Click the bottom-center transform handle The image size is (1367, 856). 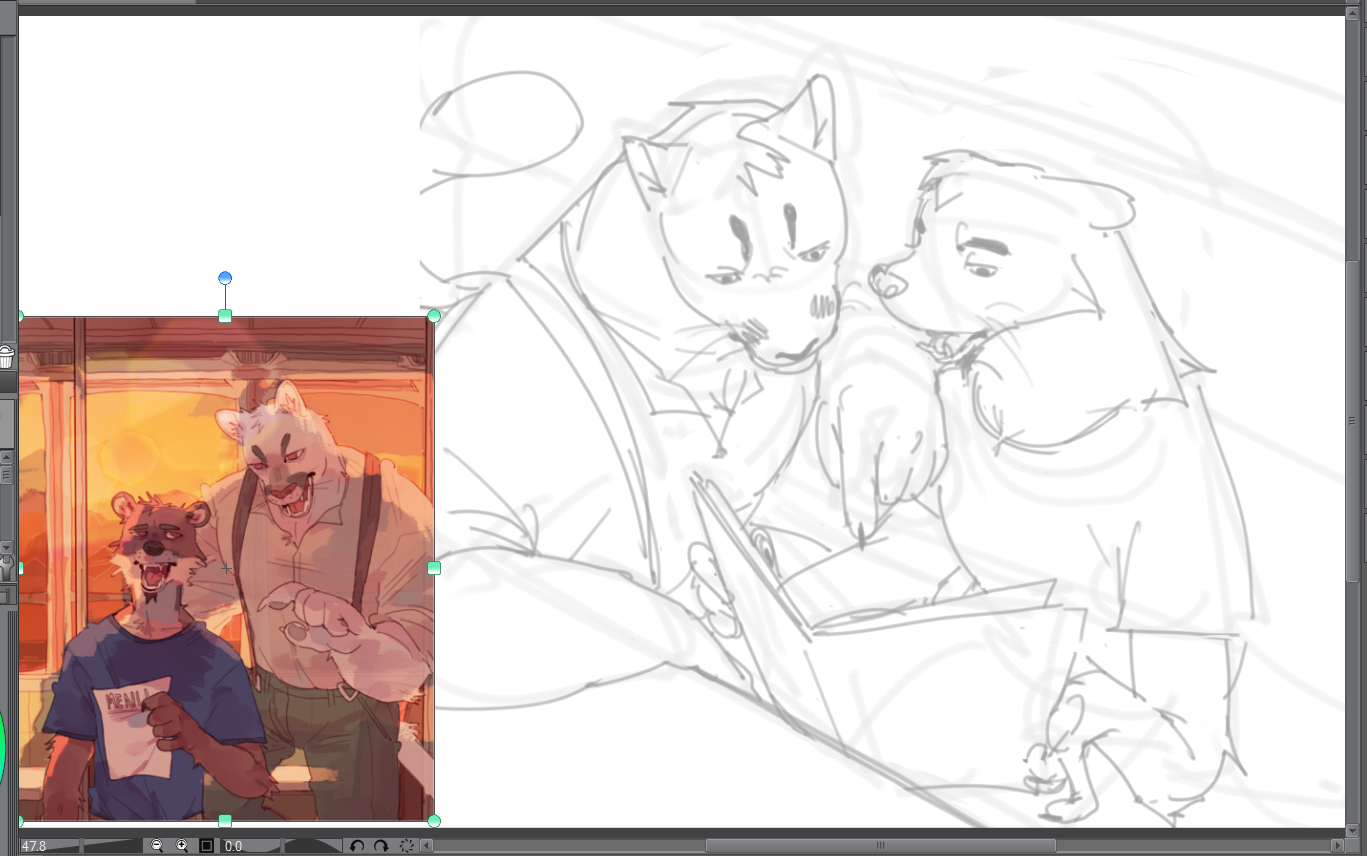point(225,821)
